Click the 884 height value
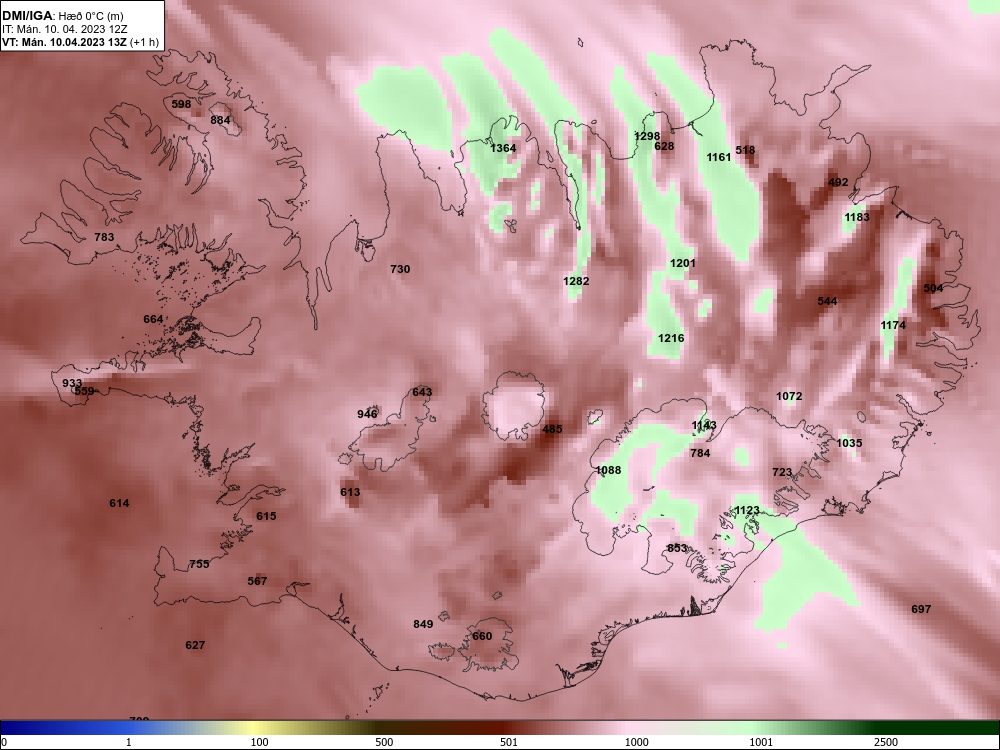1000x750 pixels. pyautogui.click(x=220, y=120)
